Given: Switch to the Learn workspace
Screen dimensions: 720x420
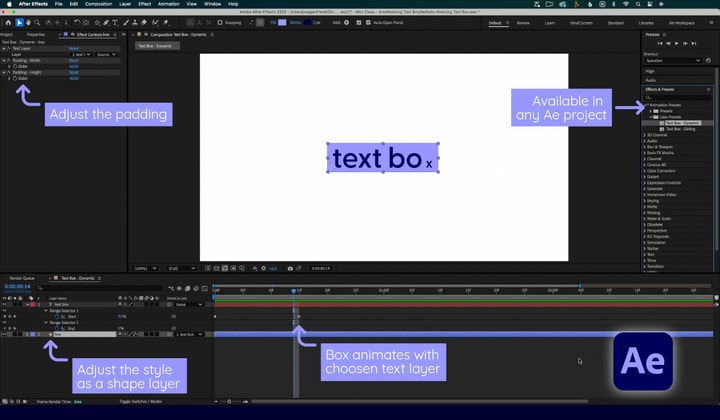Looking at the screenshot, I should (x=550, y=23).
